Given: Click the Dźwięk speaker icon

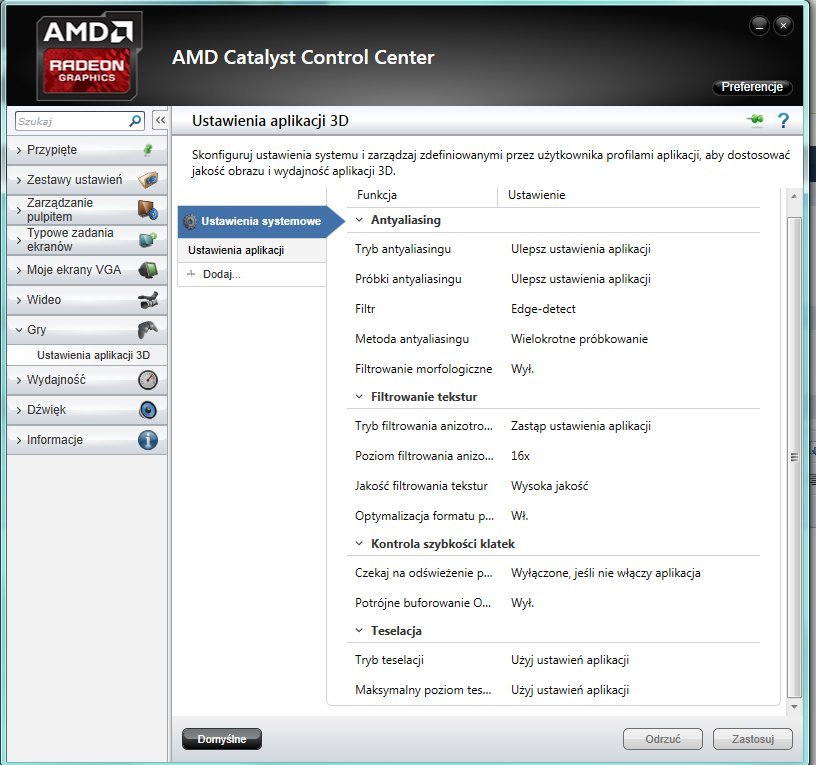Looking at the screenshot, I should (x=148, y=410).
